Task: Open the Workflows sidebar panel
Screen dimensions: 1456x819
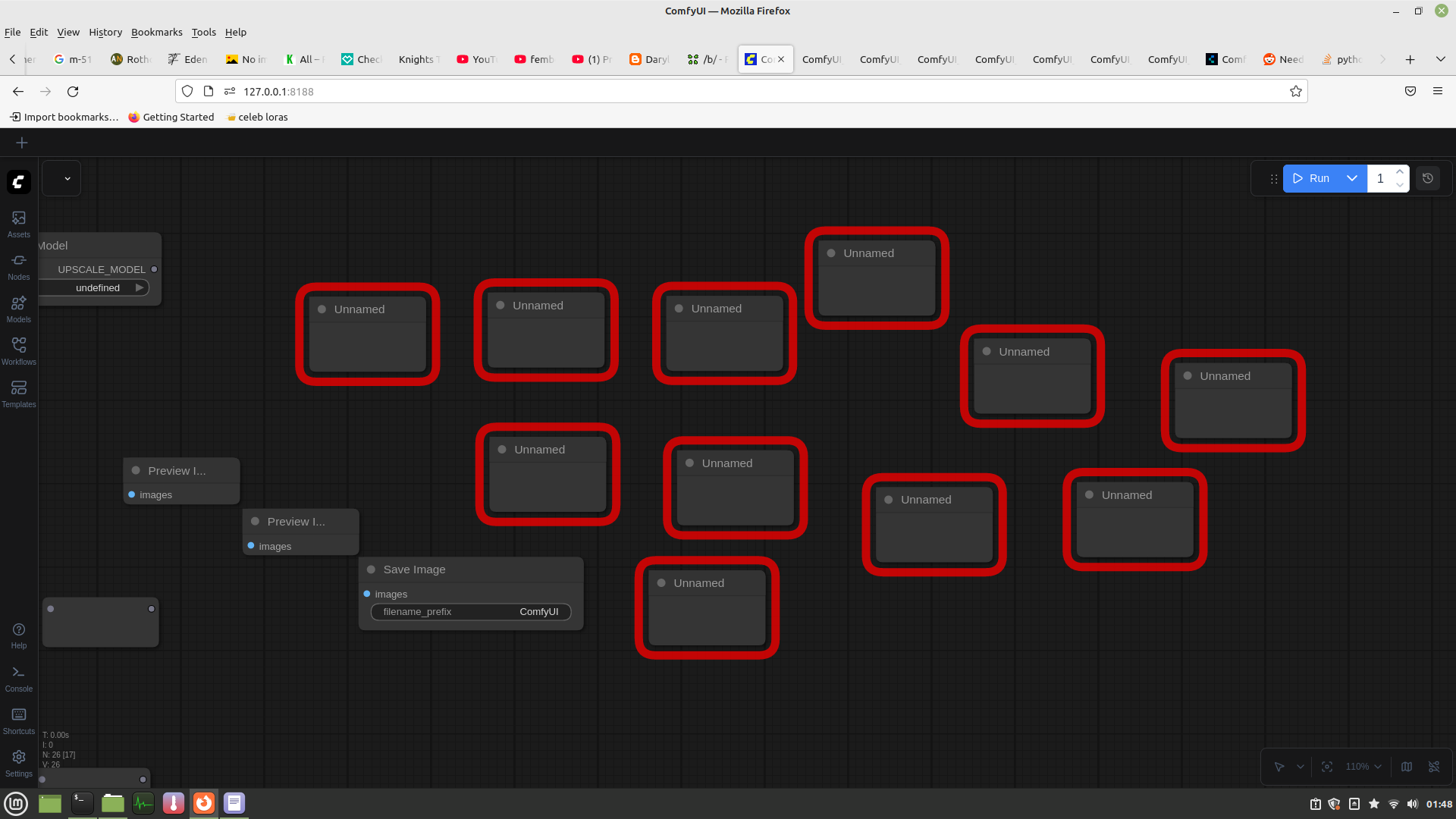Action: click(19, 351)
